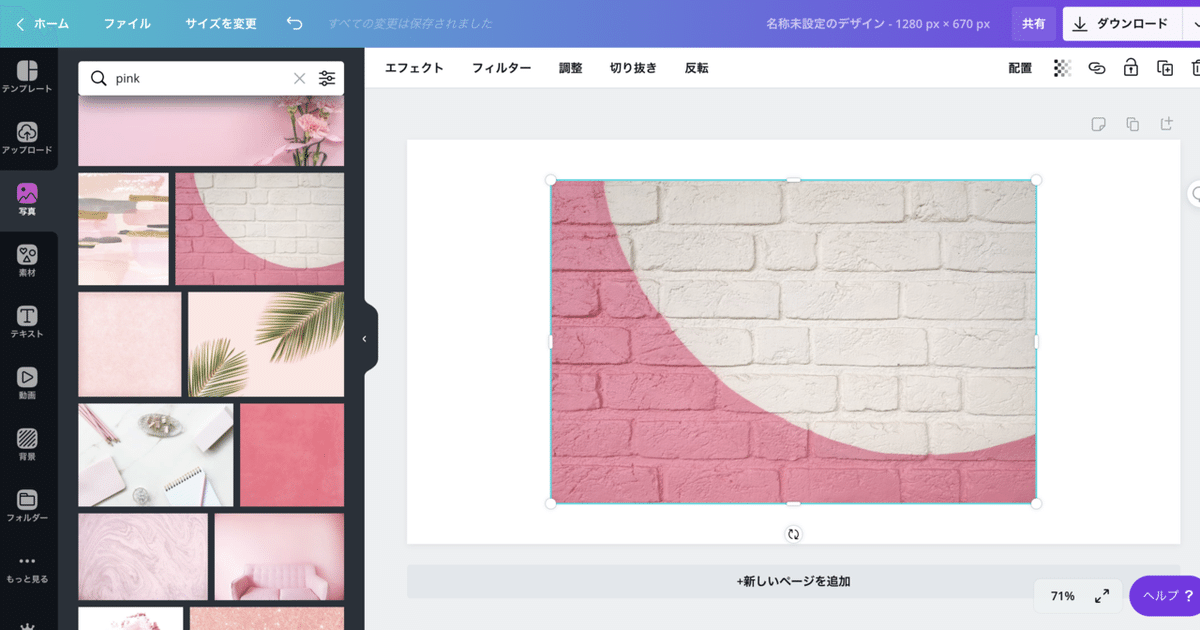1200x630 pixels.
Task: Click the 共有 (share) button
Action: coord(1033,23)
